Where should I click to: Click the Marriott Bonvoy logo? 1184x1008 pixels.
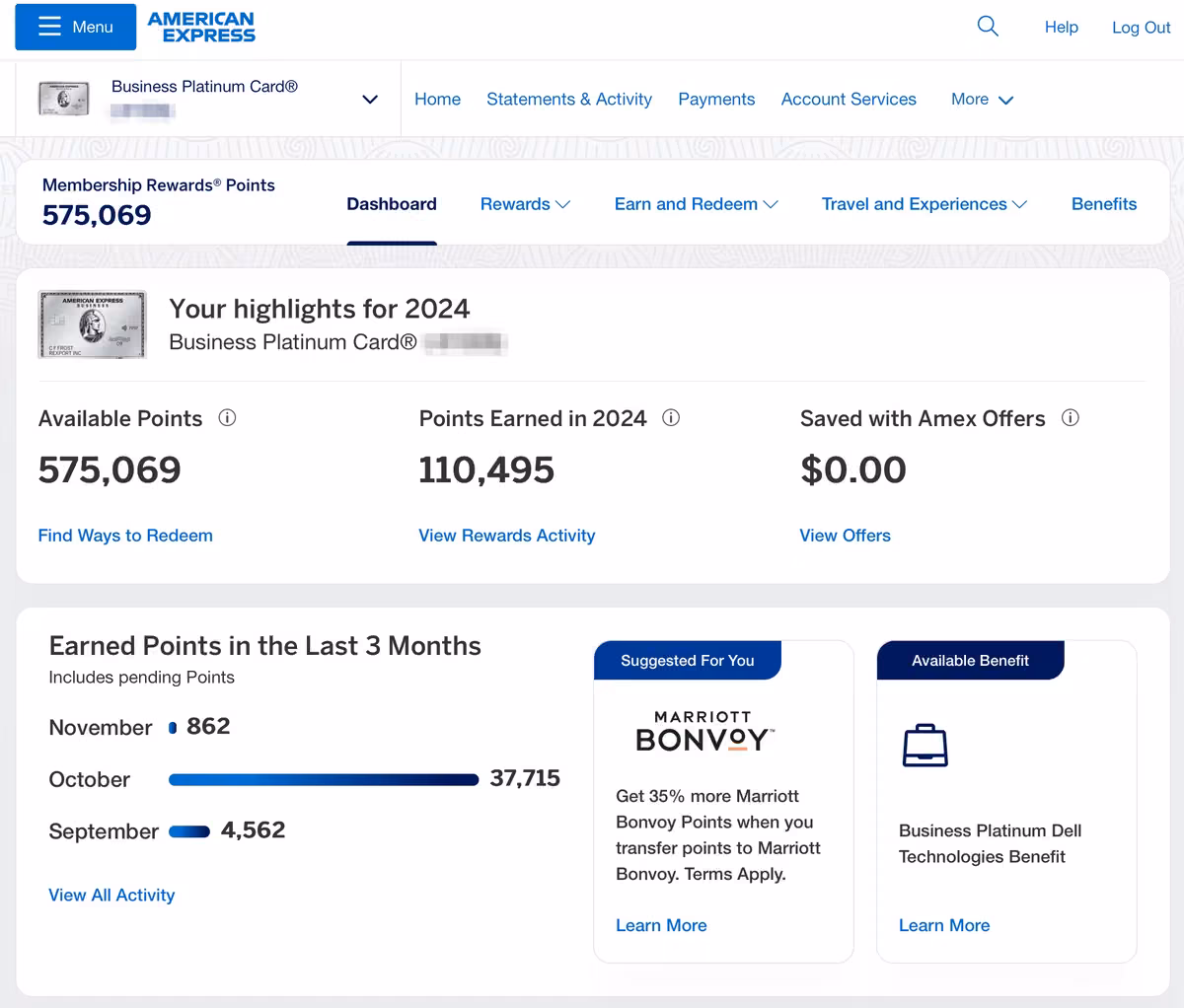click(x=703, y=732)
